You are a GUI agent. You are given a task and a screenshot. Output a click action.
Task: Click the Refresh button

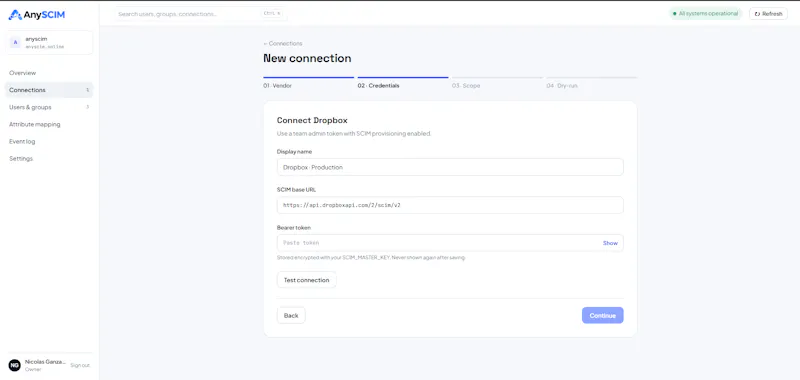pyautogui.click(x=768, y=14)
